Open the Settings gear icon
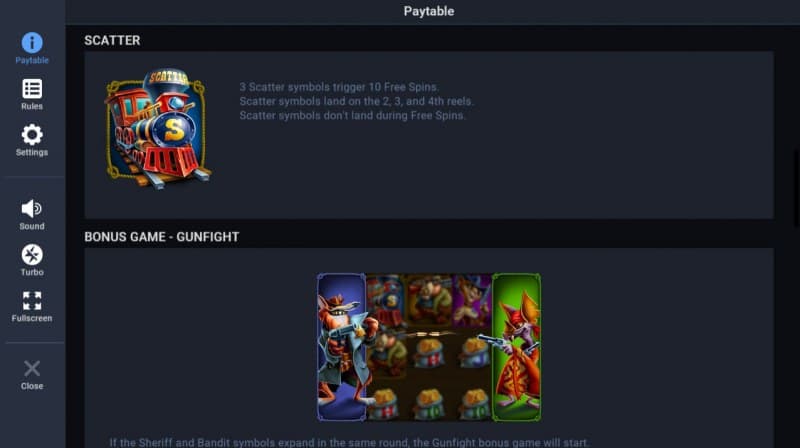800x448 pixels. pyautogui.click(x=32, y=135)
